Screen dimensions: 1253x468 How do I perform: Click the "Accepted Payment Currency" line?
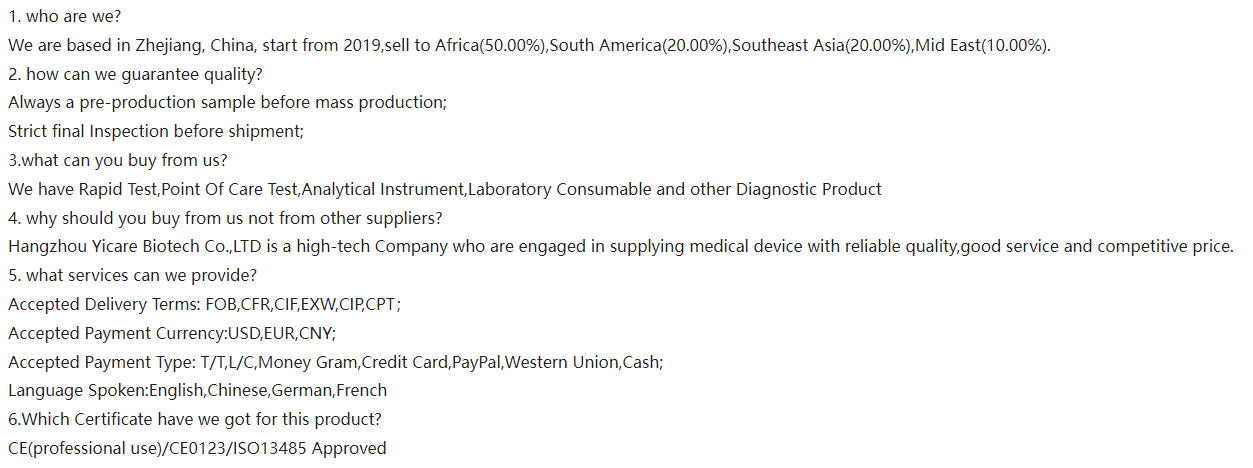point(172,333)
